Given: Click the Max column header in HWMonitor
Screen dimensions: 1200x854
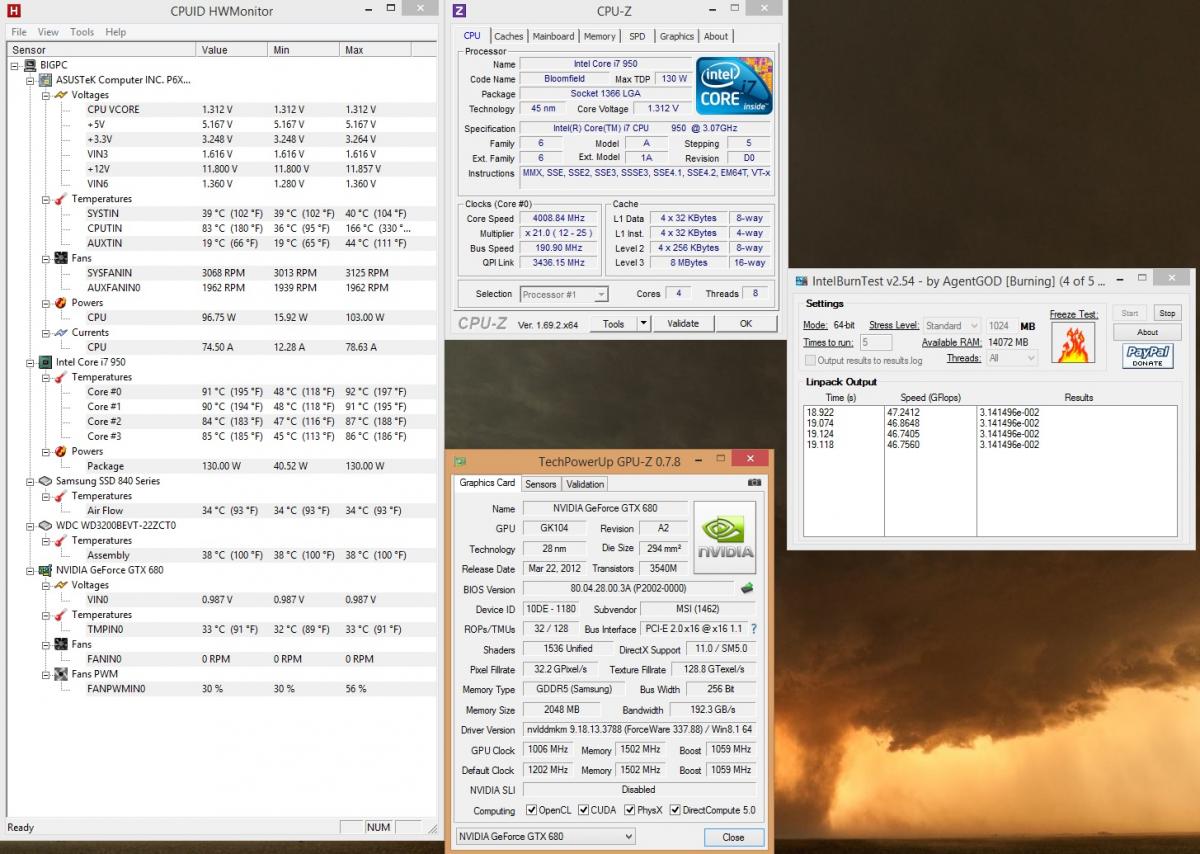Looking at the screenshot, I should point(375,49).
